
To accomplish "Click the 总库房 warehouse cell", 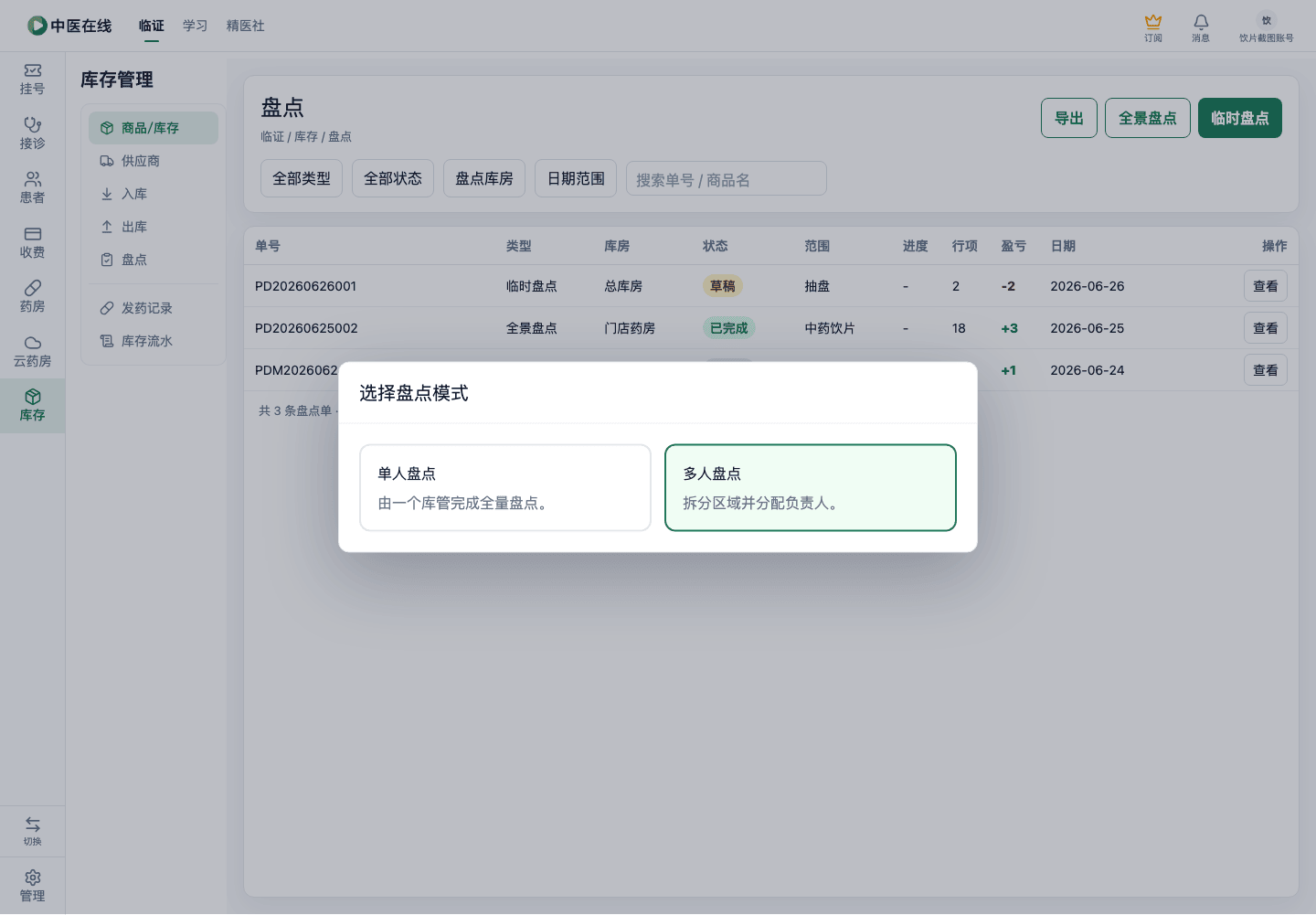I will (x=623, y=286).
